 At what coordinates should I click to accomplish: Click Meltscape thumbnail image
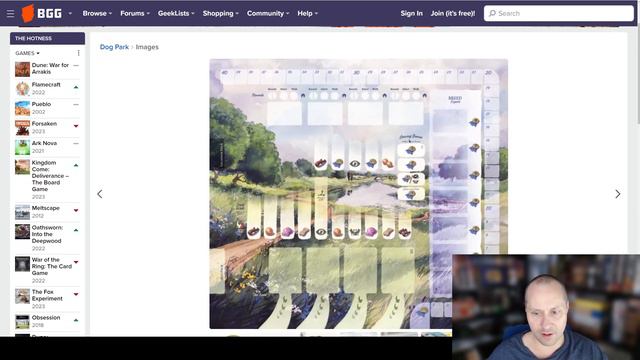(x=22, y=212)
